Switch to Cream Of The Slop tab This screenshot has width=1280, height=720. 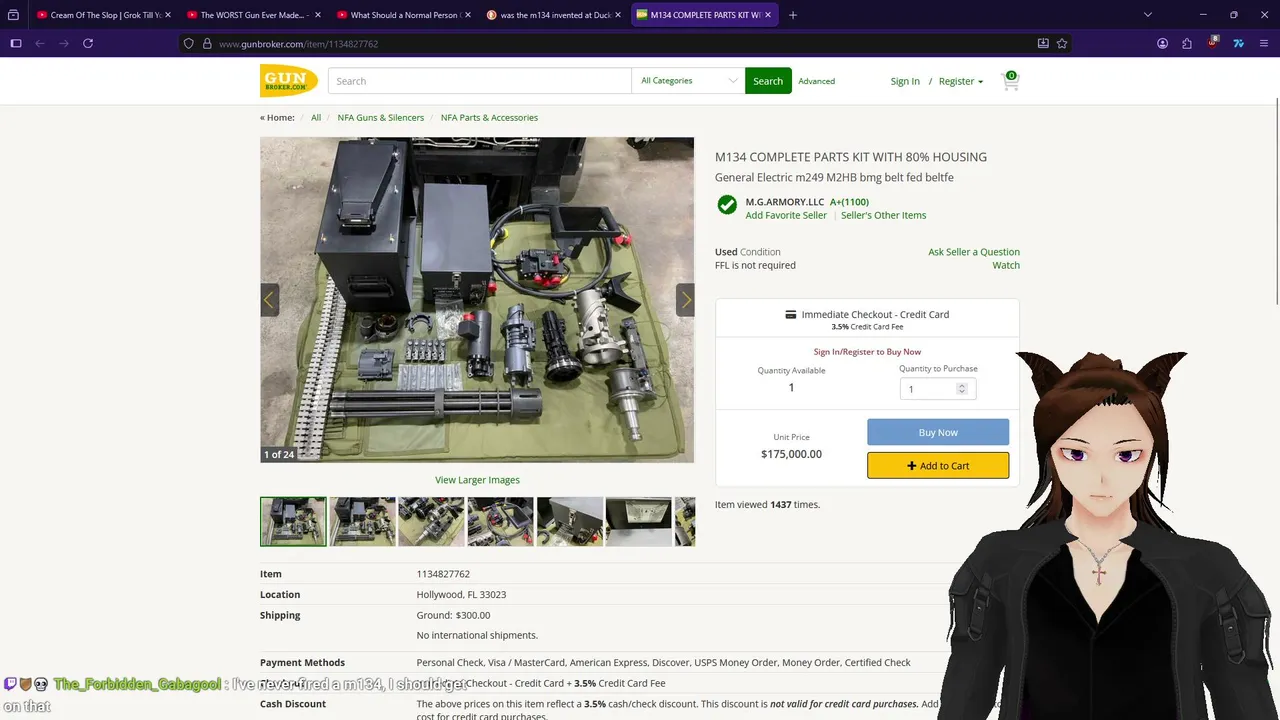[103, 15]
